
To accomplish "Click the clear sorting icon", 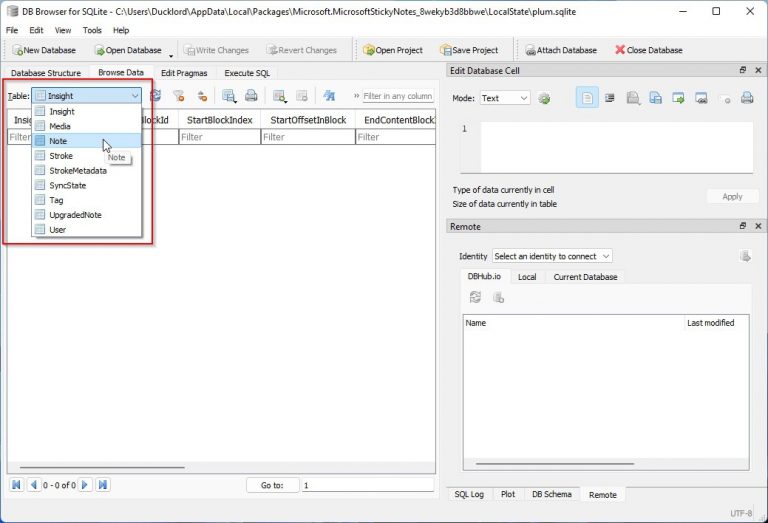I will [x=202, y=95].
